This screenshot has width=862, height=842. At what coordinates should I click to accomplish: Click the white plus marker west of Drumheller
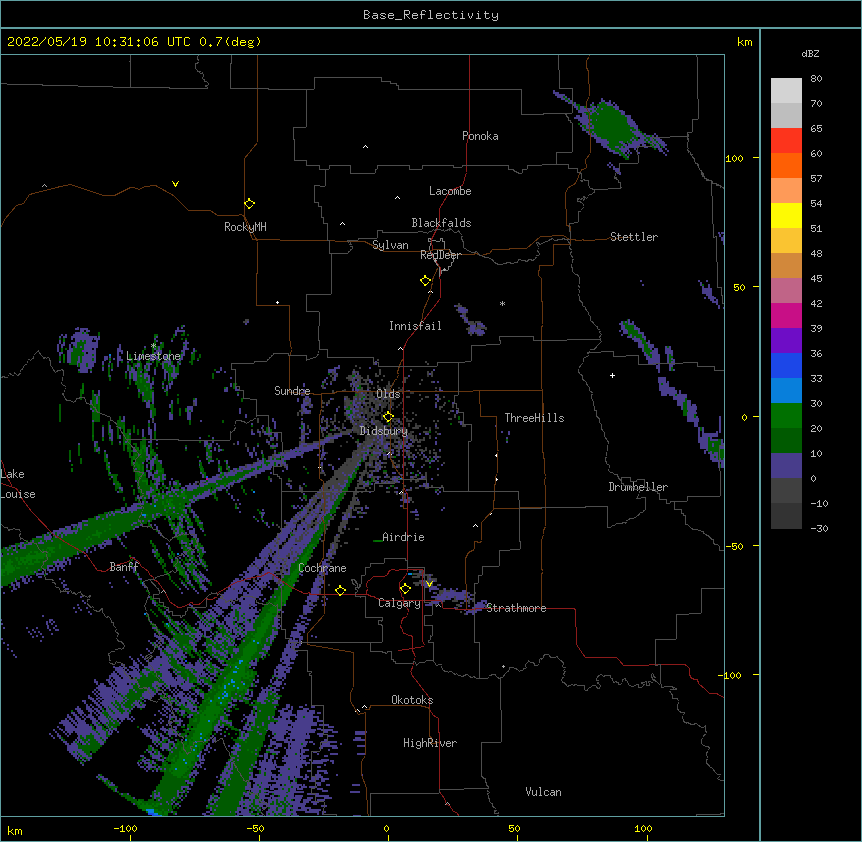tap(612, 375)
